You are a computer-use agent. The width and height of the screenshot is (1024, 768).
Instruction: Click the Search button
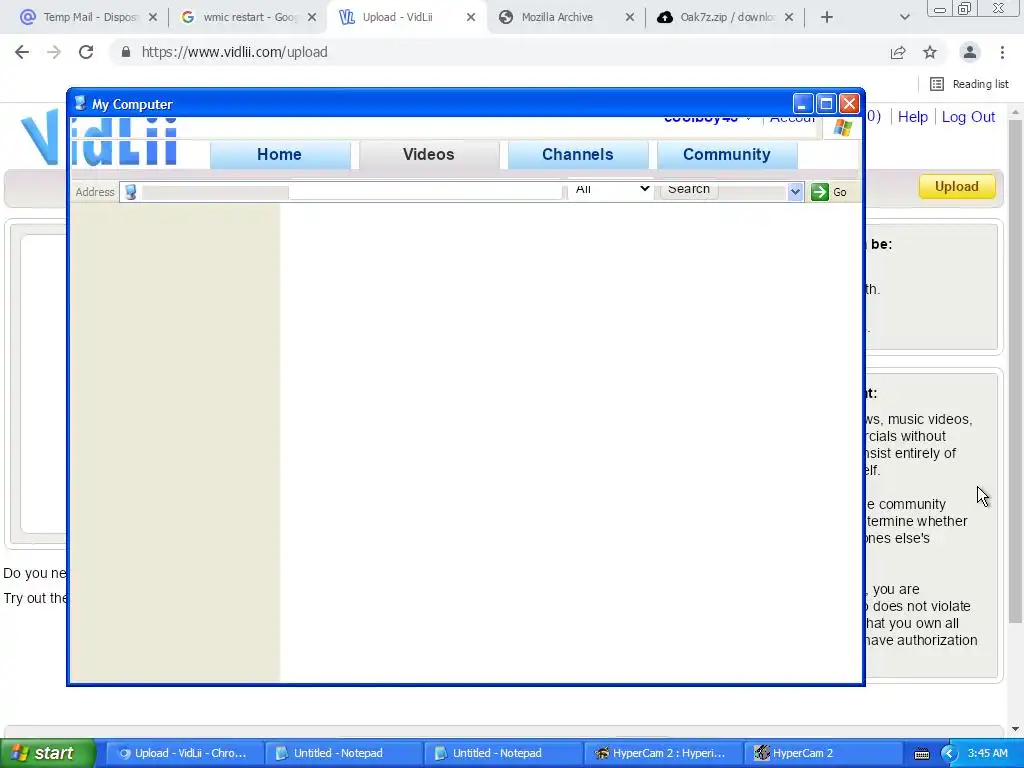[689, 189]
